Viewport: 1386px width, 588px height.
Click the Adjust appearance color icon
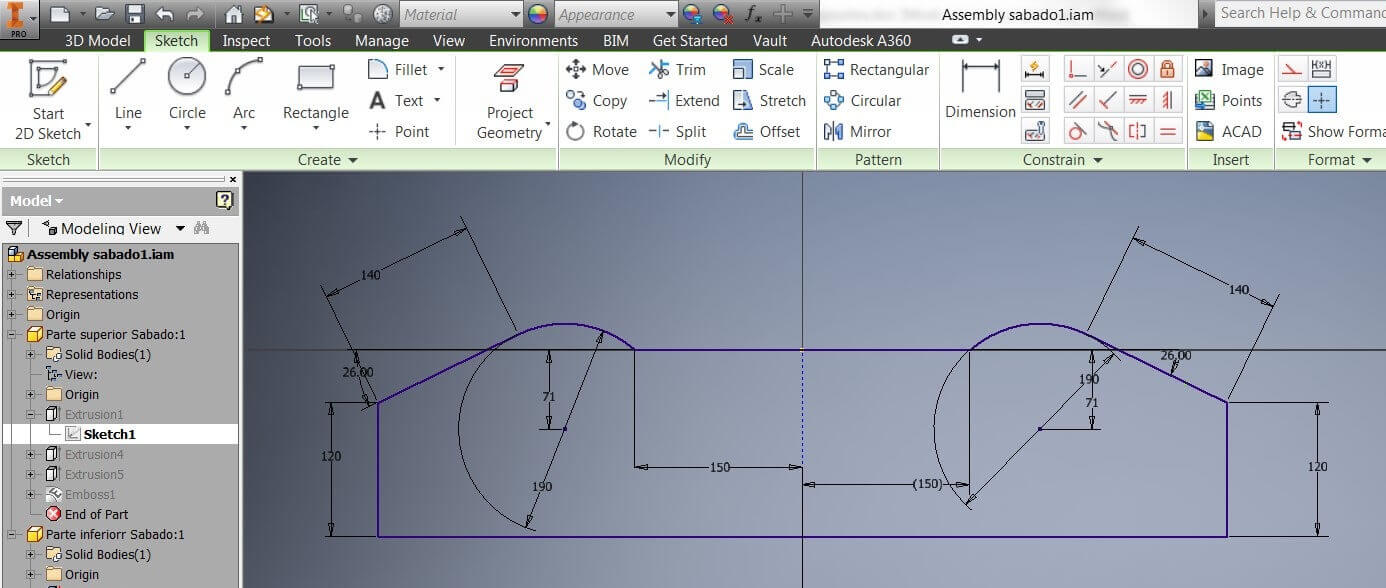coord(692,14)
